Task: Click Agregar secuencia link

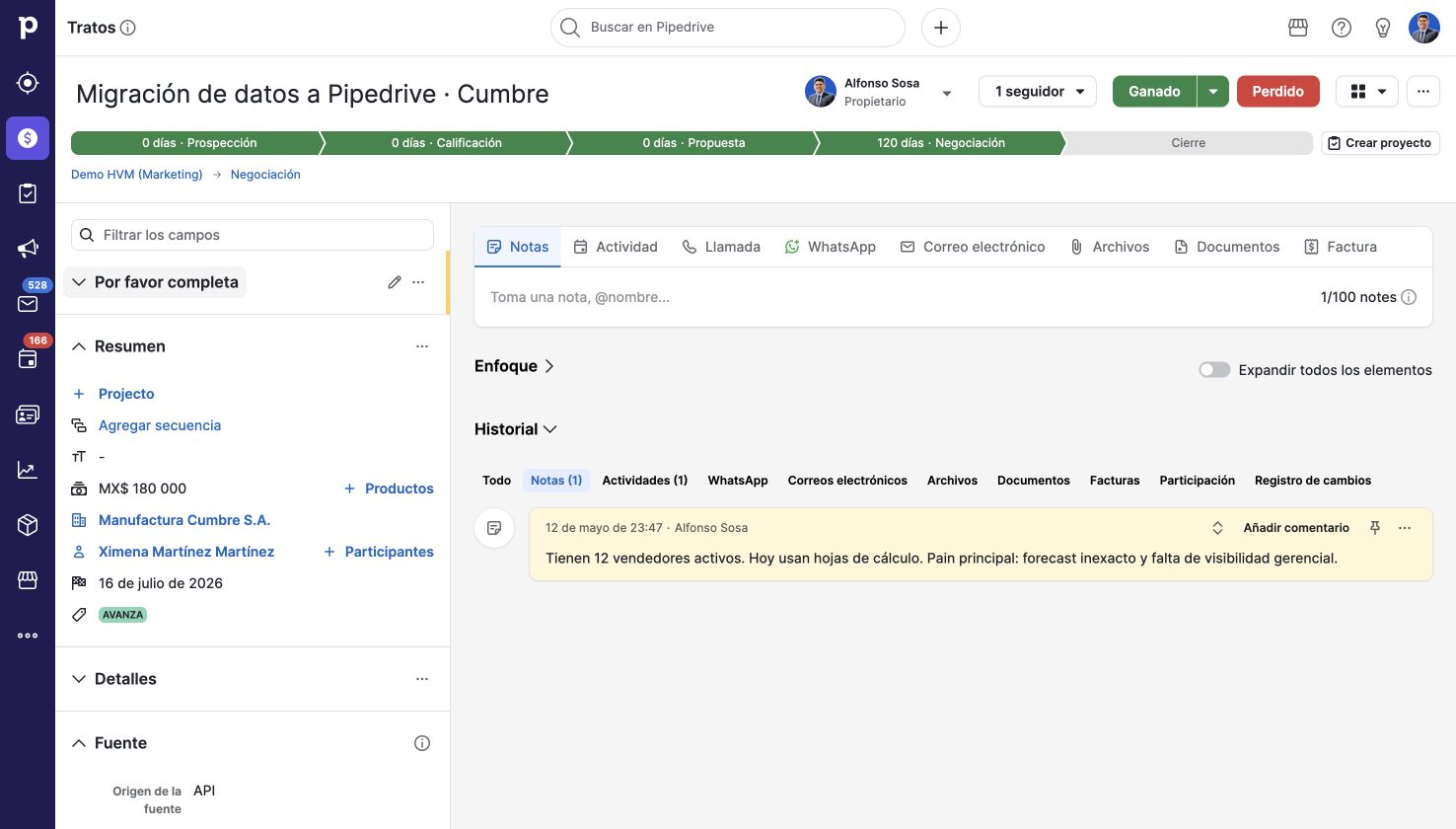Action: (160, 425)
